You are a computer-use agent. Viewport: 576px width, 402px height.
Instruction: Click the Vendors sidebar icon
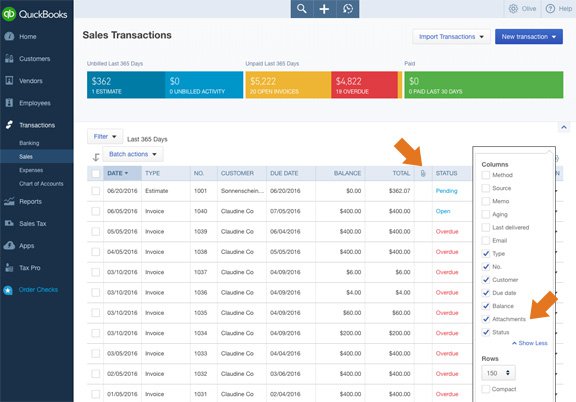click(x=9, y=80)
